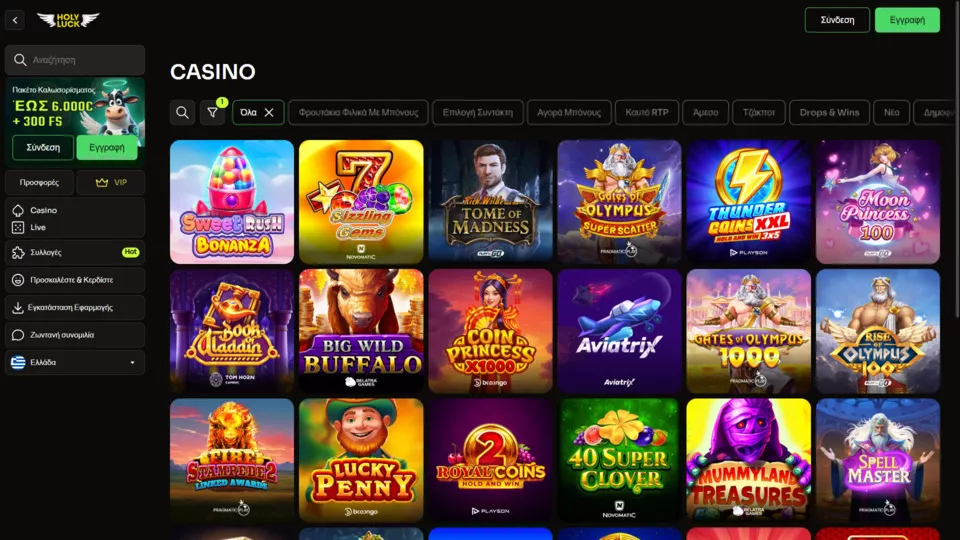This screenshot has width=960, height=540.
Task: Click the green Εγγραφή button at top right
Action: click(x=907, y=20)
